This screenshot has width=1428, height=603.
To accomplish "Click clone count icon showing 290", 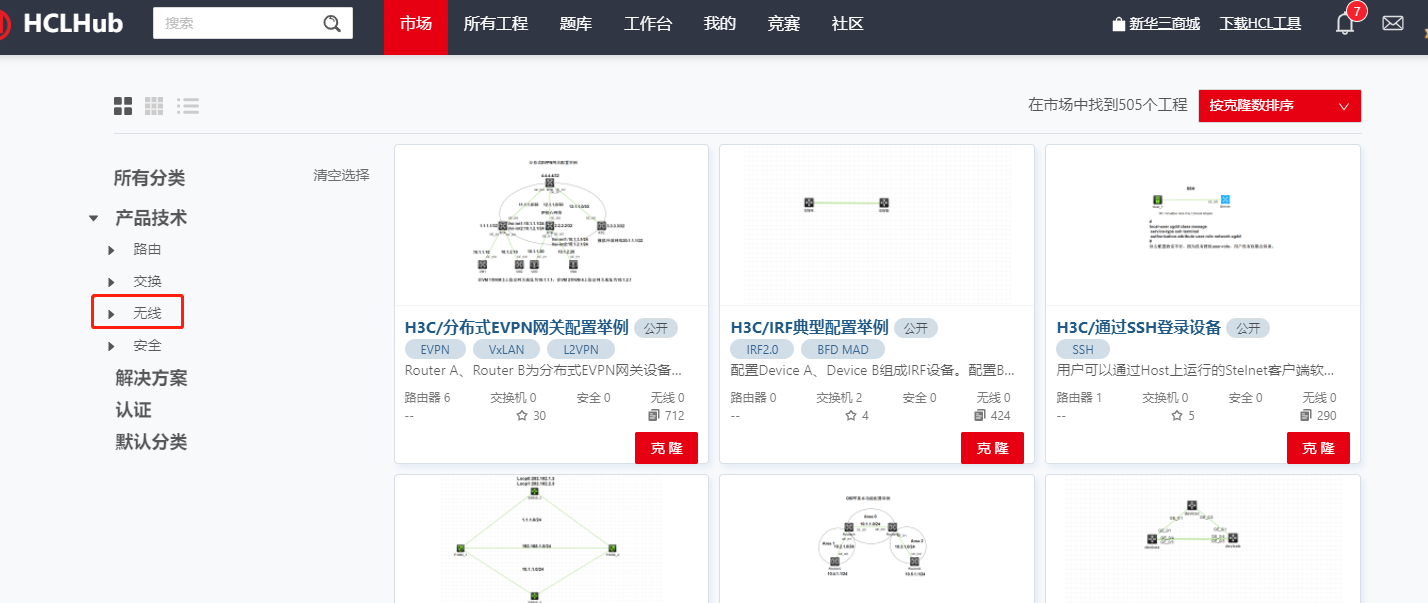I will (x=1306, y=415).
